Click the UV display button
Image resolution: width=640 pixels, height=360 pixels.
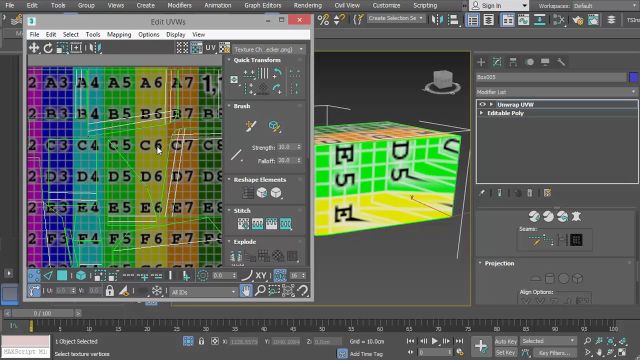point(210,48)
